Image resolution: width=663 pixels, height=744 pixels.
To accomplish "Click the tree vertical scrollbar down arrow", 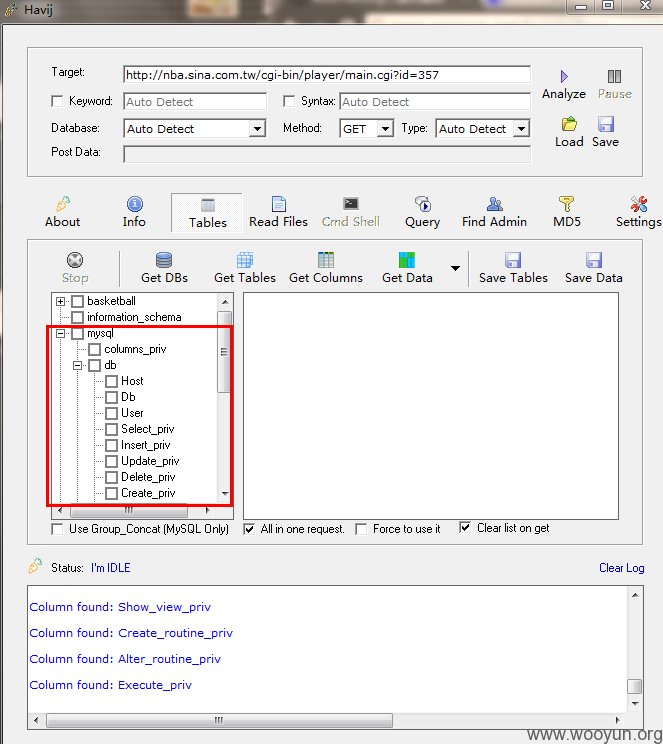I will click(x=225, y=494).
